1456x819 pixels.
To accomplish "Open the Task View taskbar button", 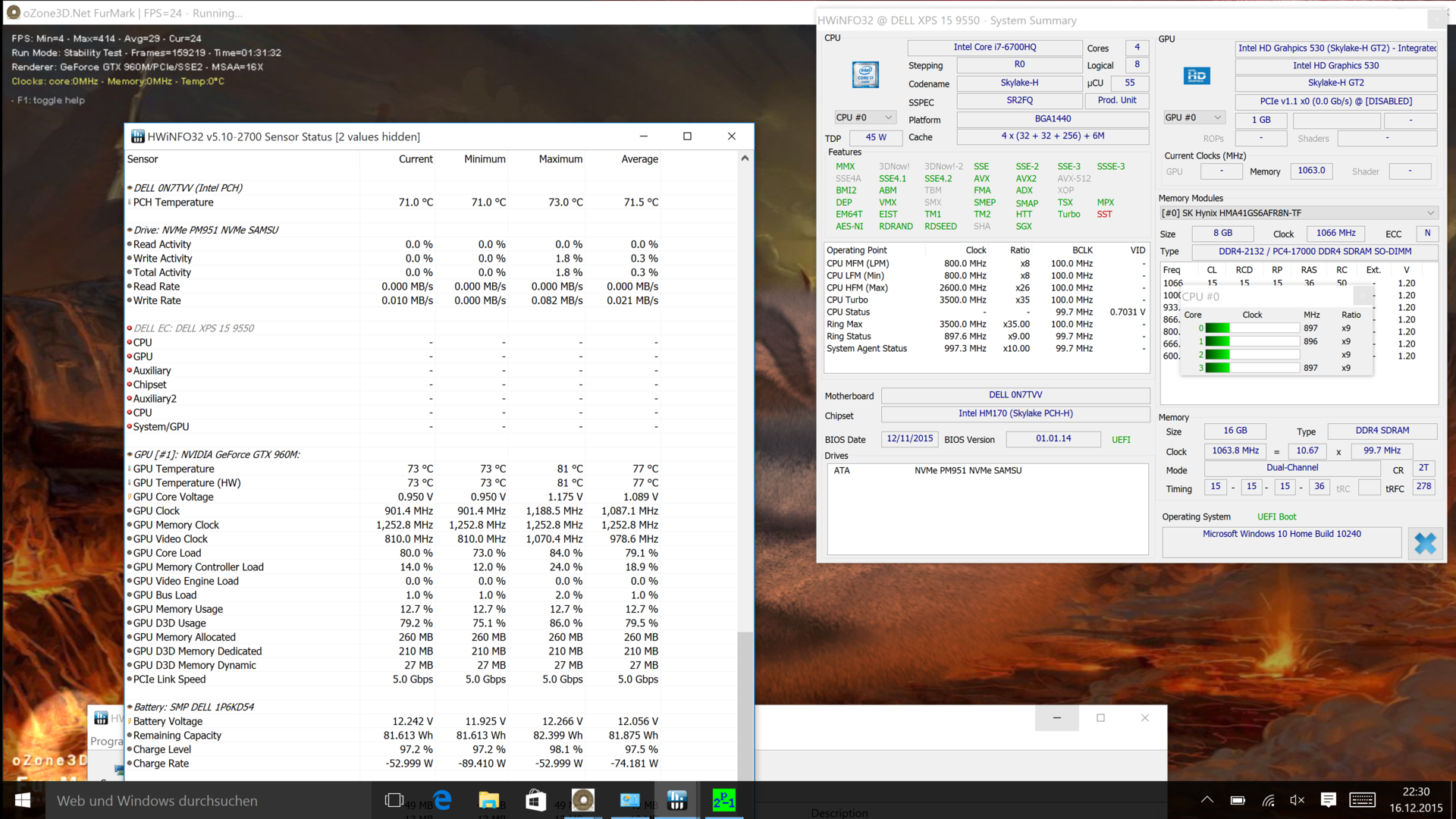I will [x=394, y=800].
